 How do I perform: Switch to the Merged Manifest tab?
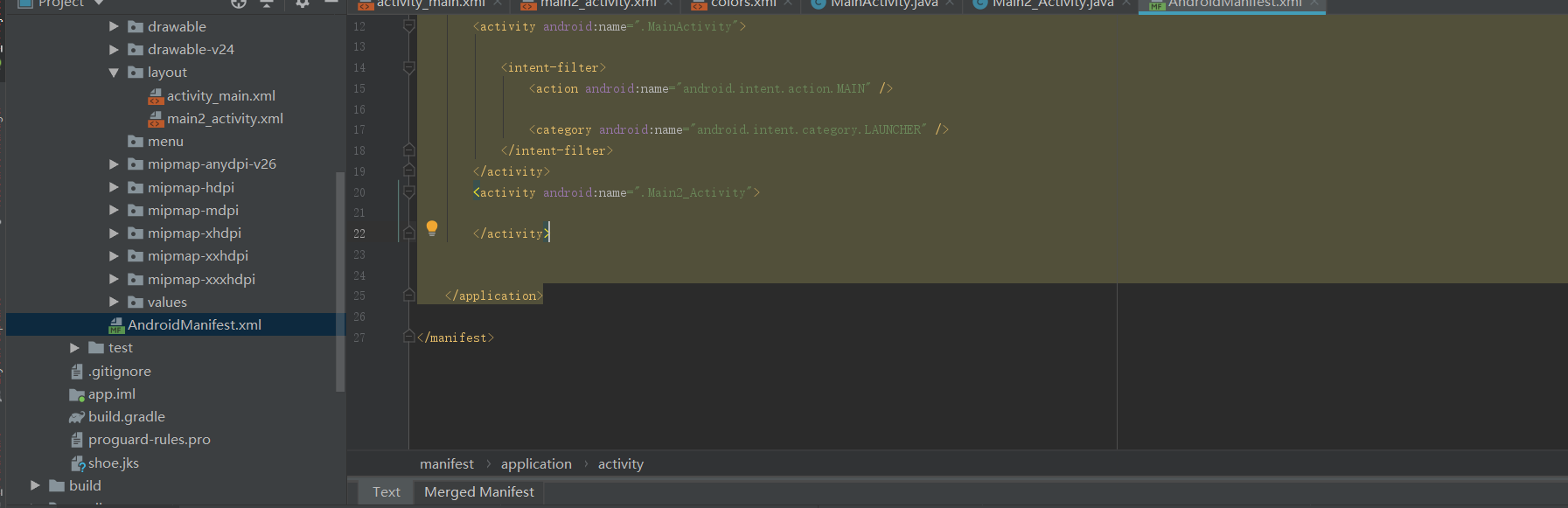point(479,492)
